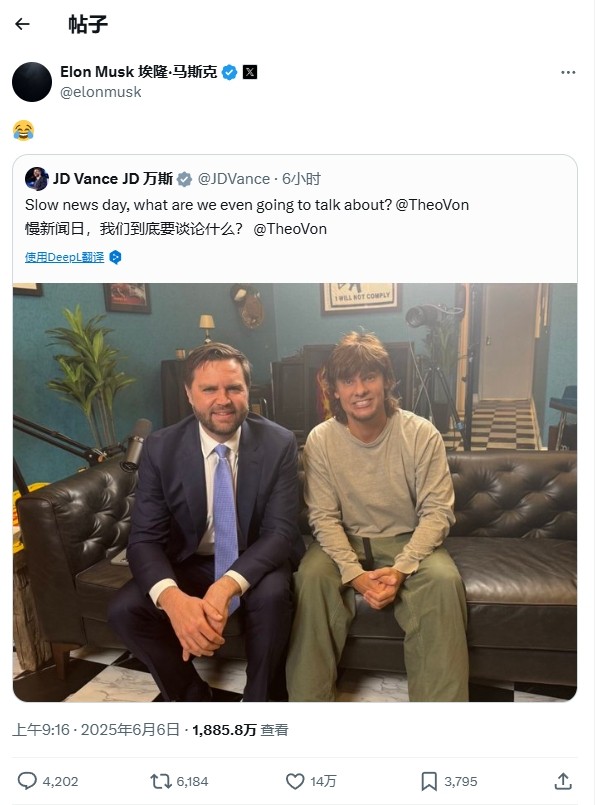
Task: Open the @elonmusk handle
Action: click(101, 92)
